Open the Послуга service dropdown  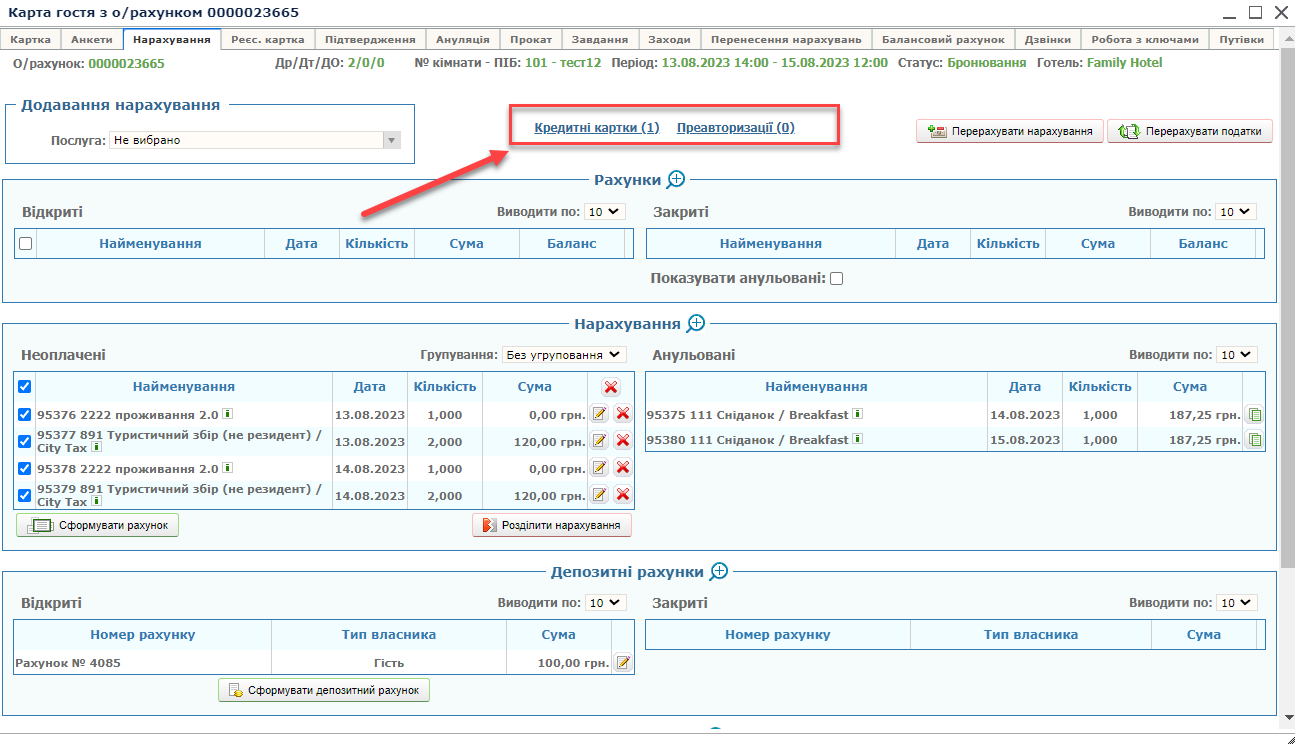(254, 141)
